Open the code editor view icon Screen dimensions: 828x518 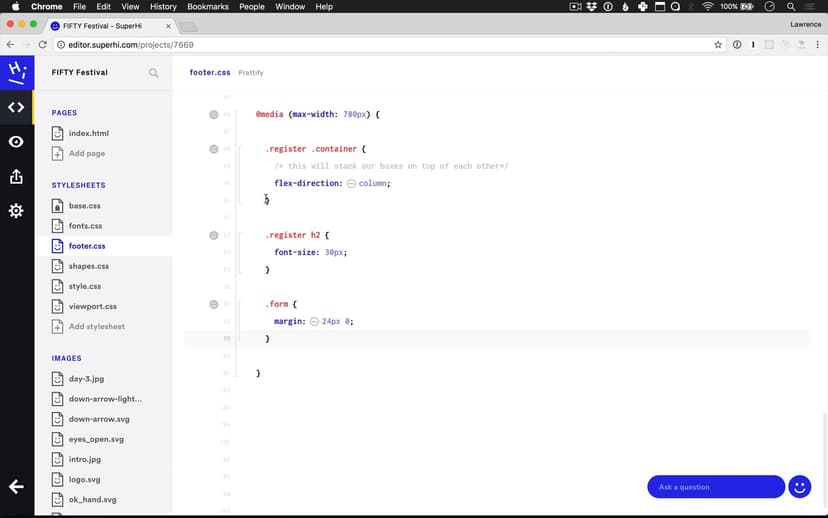[x=16, y=107]
